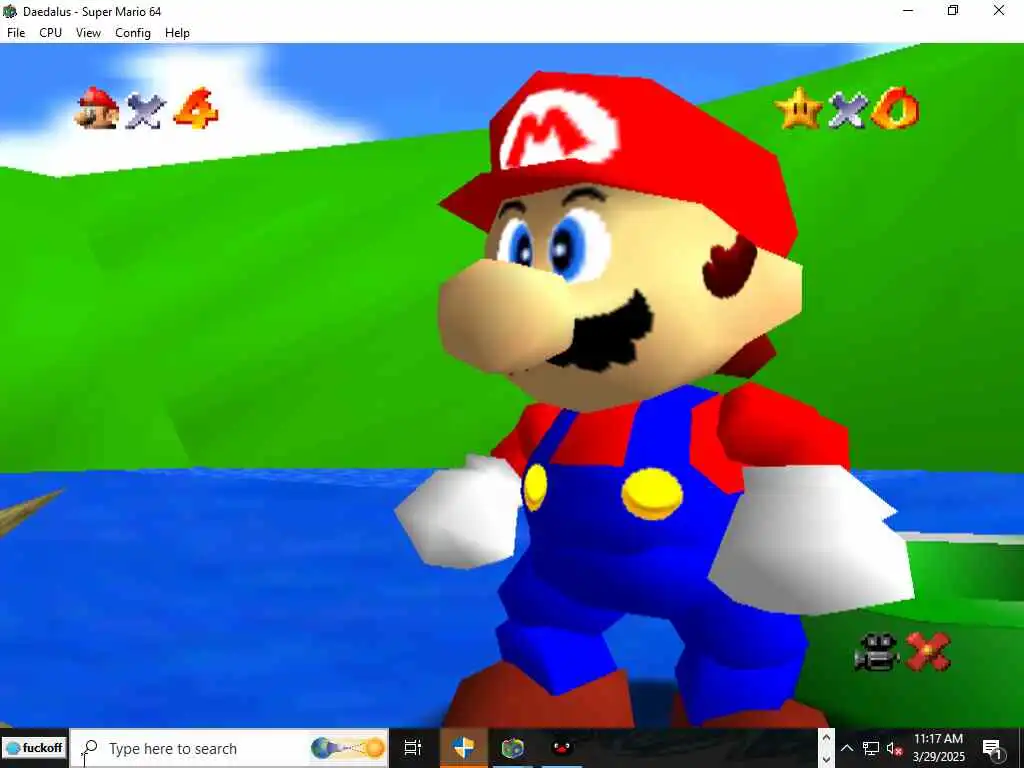
Task: Open the black round-face taskbar app
Action: pyautogui.click(x=562, y=748)
